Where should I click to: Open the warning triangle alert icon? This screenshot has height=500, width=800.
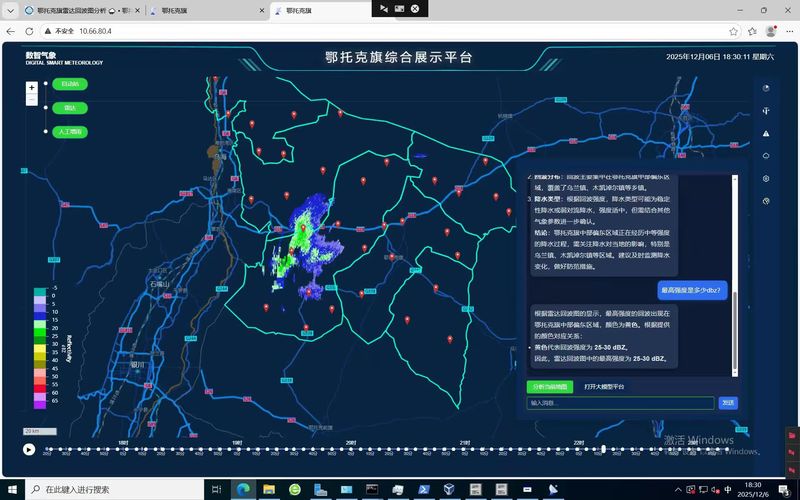(x=766, y=133)
